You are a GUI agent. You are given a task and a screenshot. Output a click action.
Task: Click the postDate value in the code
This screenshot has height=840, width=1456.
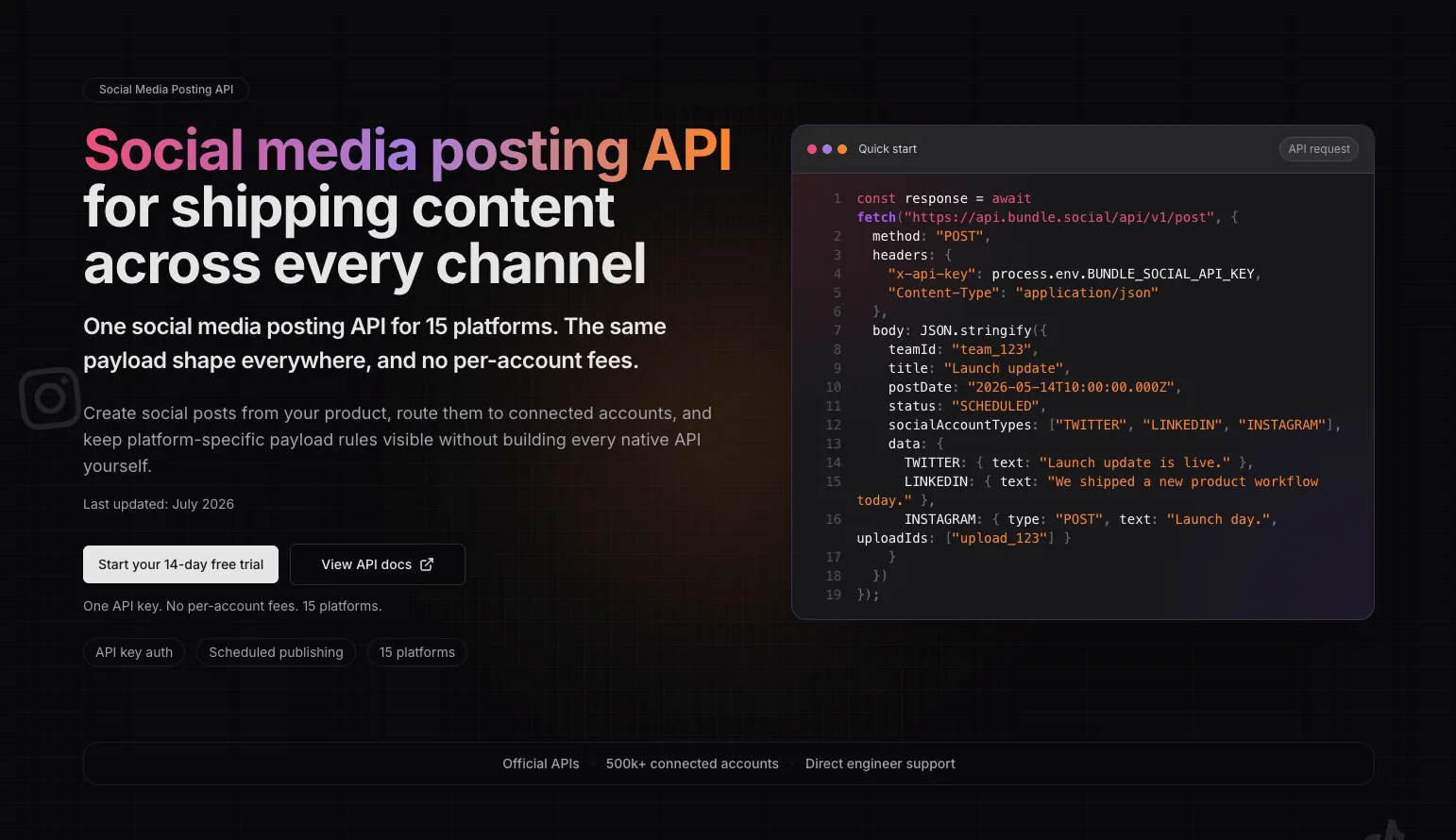pyautogui.click(x=1071, y=387)
